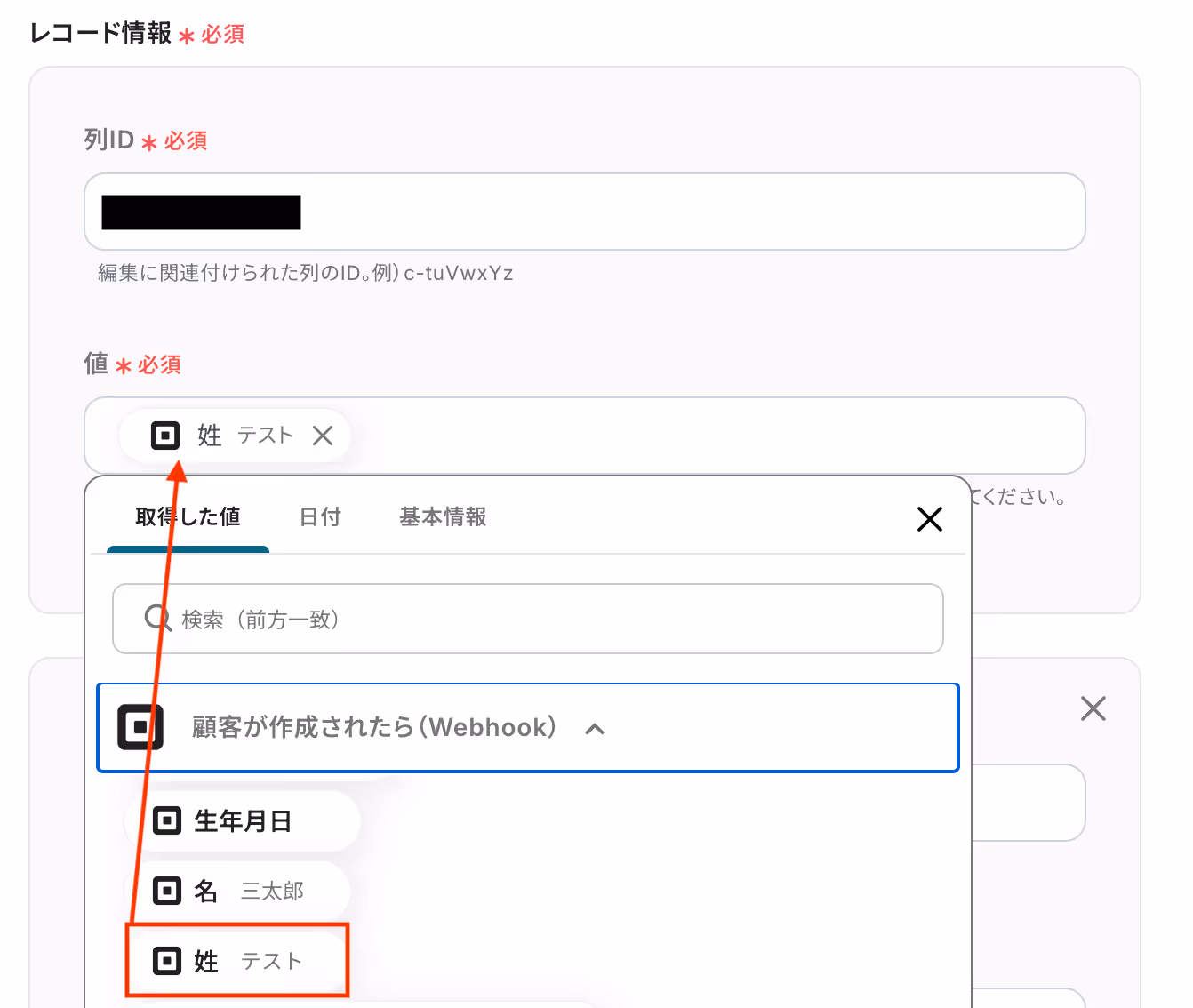Click the Square icon next to 生年月日
1193x1008 pixels.
tap(167, 820)
